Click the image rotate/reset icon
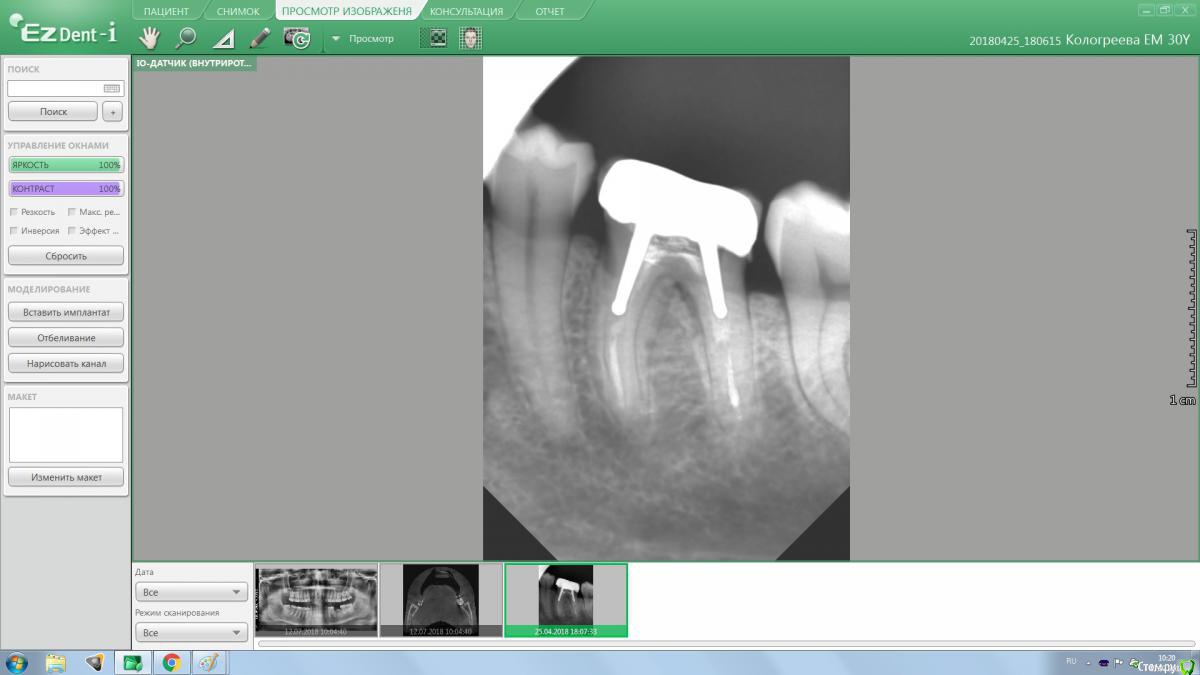Image resolution: width=1200 pixels, height=675 pixels. click(297, 38)
